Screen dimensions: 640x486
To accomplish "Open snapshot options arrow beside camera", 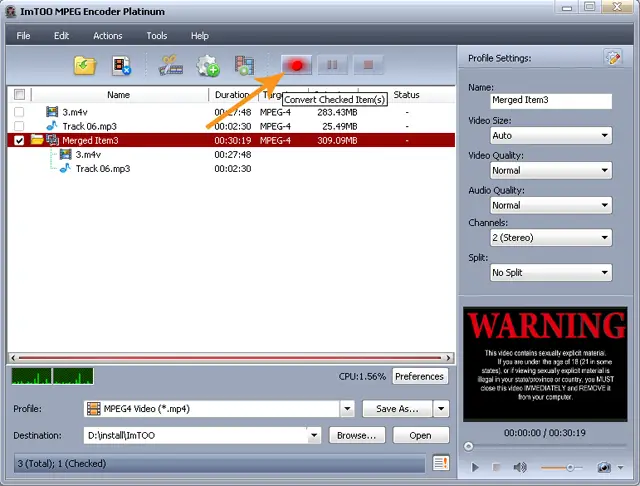I will pos(620,467).
